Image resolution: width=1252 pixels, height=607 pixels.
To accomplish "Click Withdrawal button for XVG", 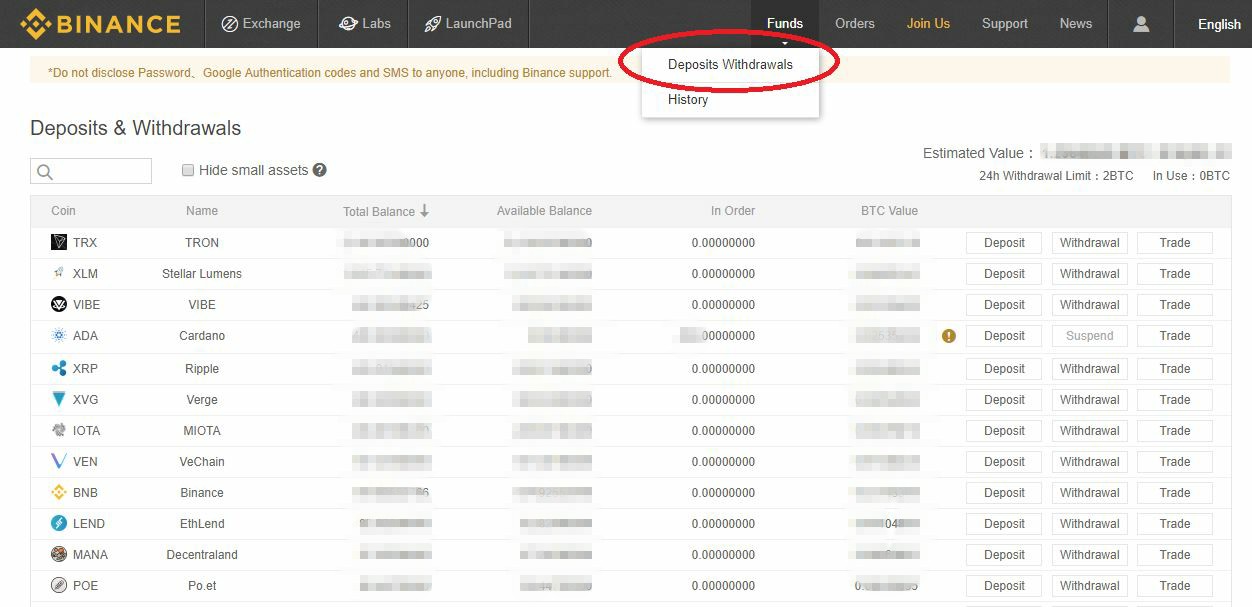I will click(1090, 400).
